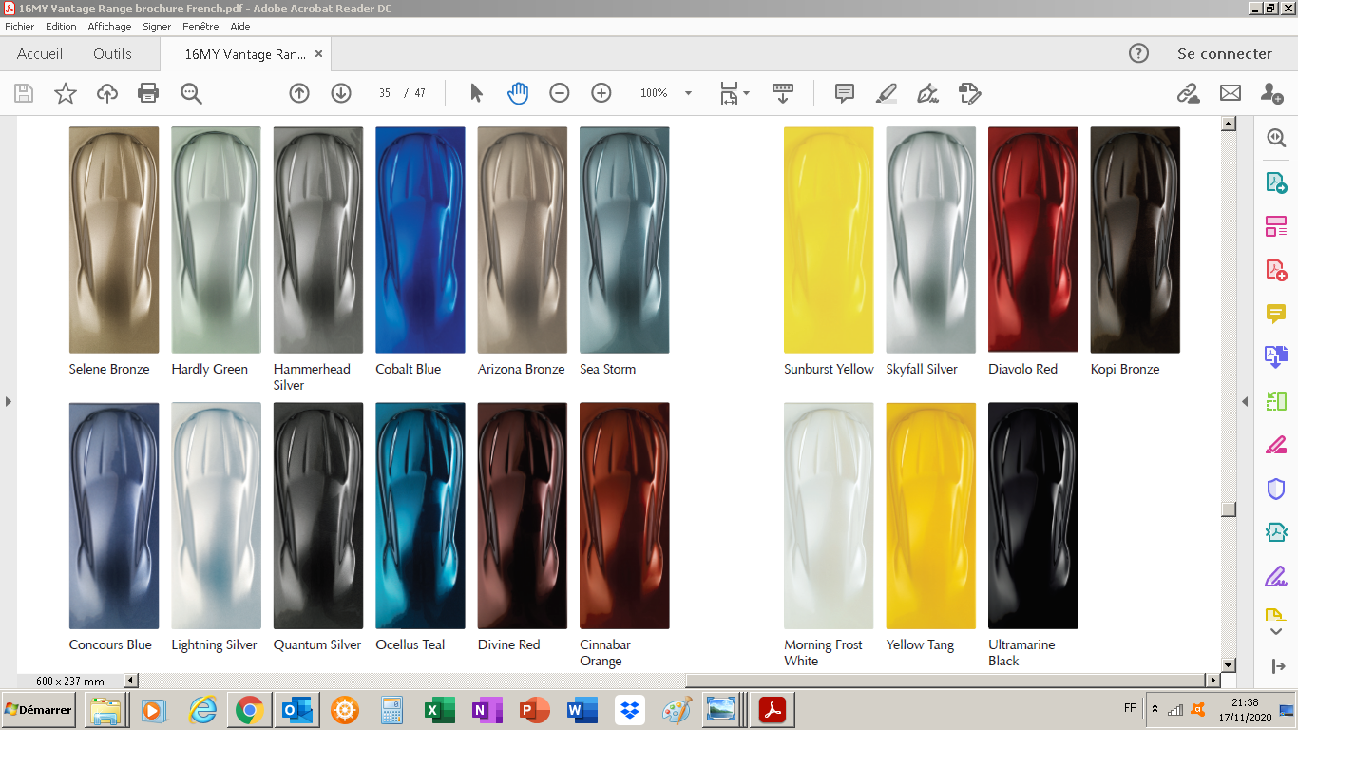This screenshot has width=1366, height=768.
Task: Go to the next page
Action: click(x=341, y=93)
